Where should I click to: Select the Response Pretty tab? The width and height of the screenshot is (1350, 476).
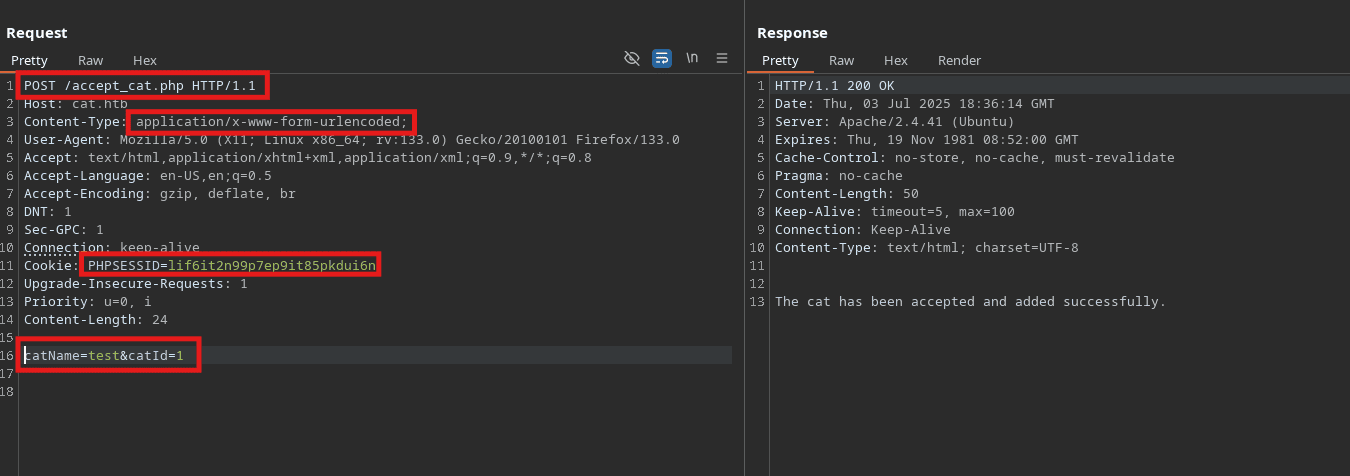click(780, 61)
